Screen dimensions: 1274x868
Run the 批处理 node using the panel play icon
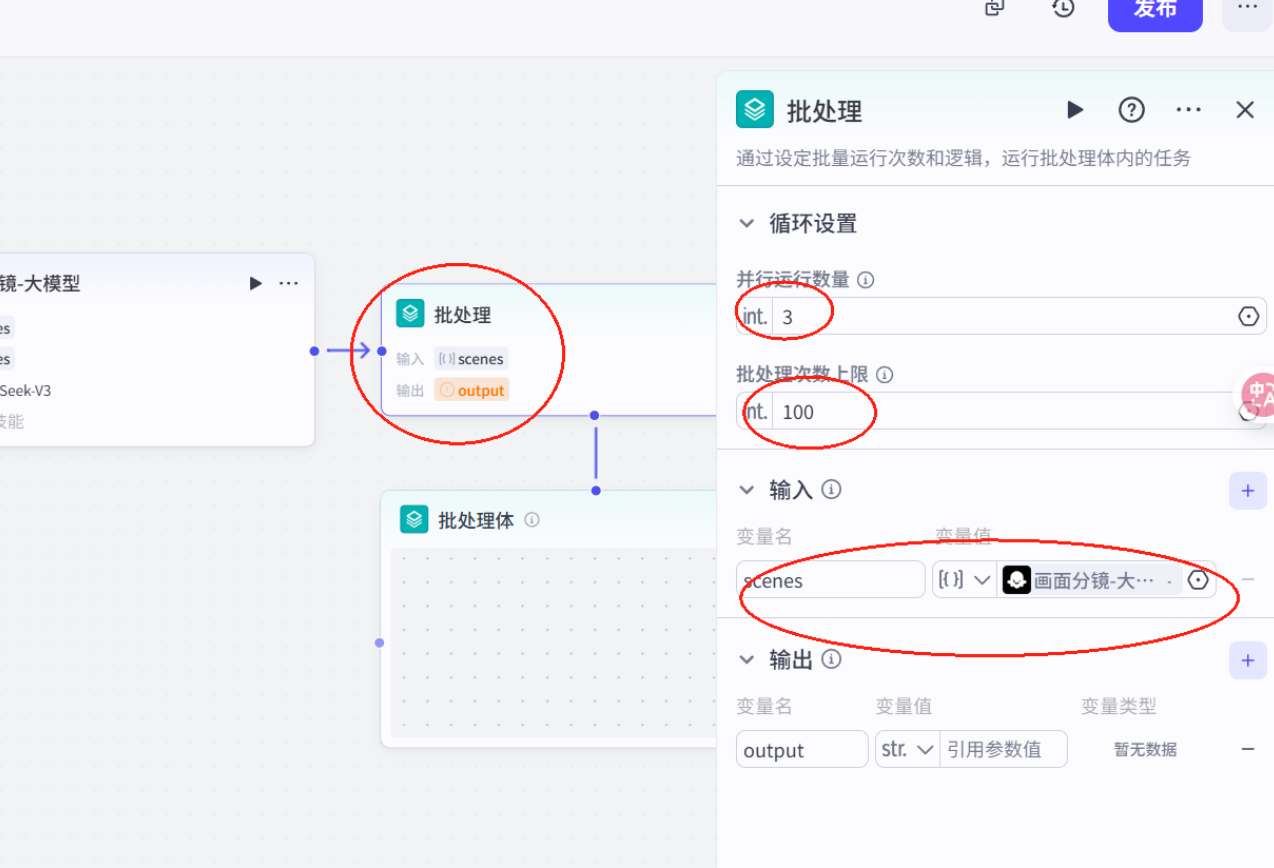(1075, 110)
